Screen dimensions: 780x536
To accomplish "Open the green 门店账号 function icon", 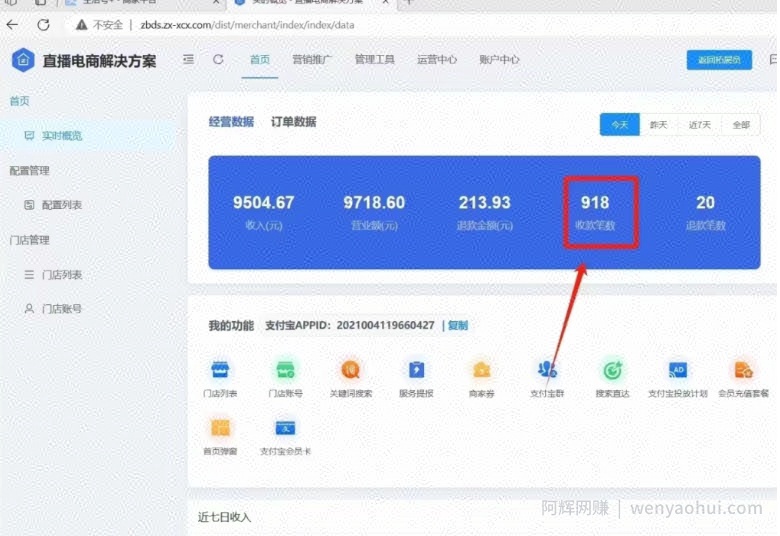I will click(x=286, y=370).
